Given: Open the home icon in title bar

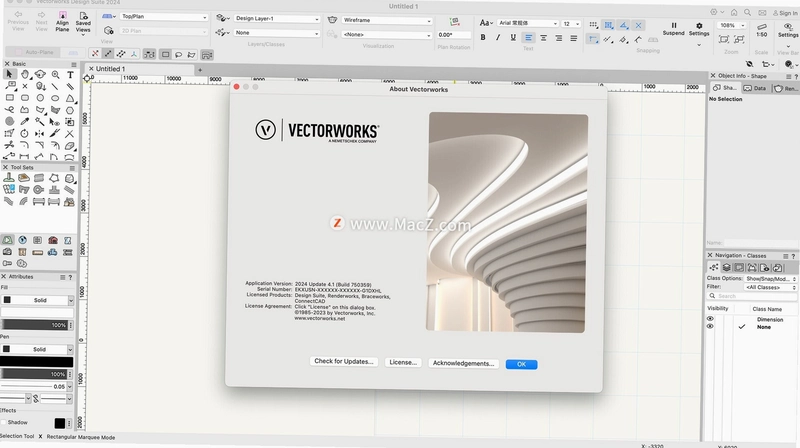Looking at the screenshot, I should [734, 13].
